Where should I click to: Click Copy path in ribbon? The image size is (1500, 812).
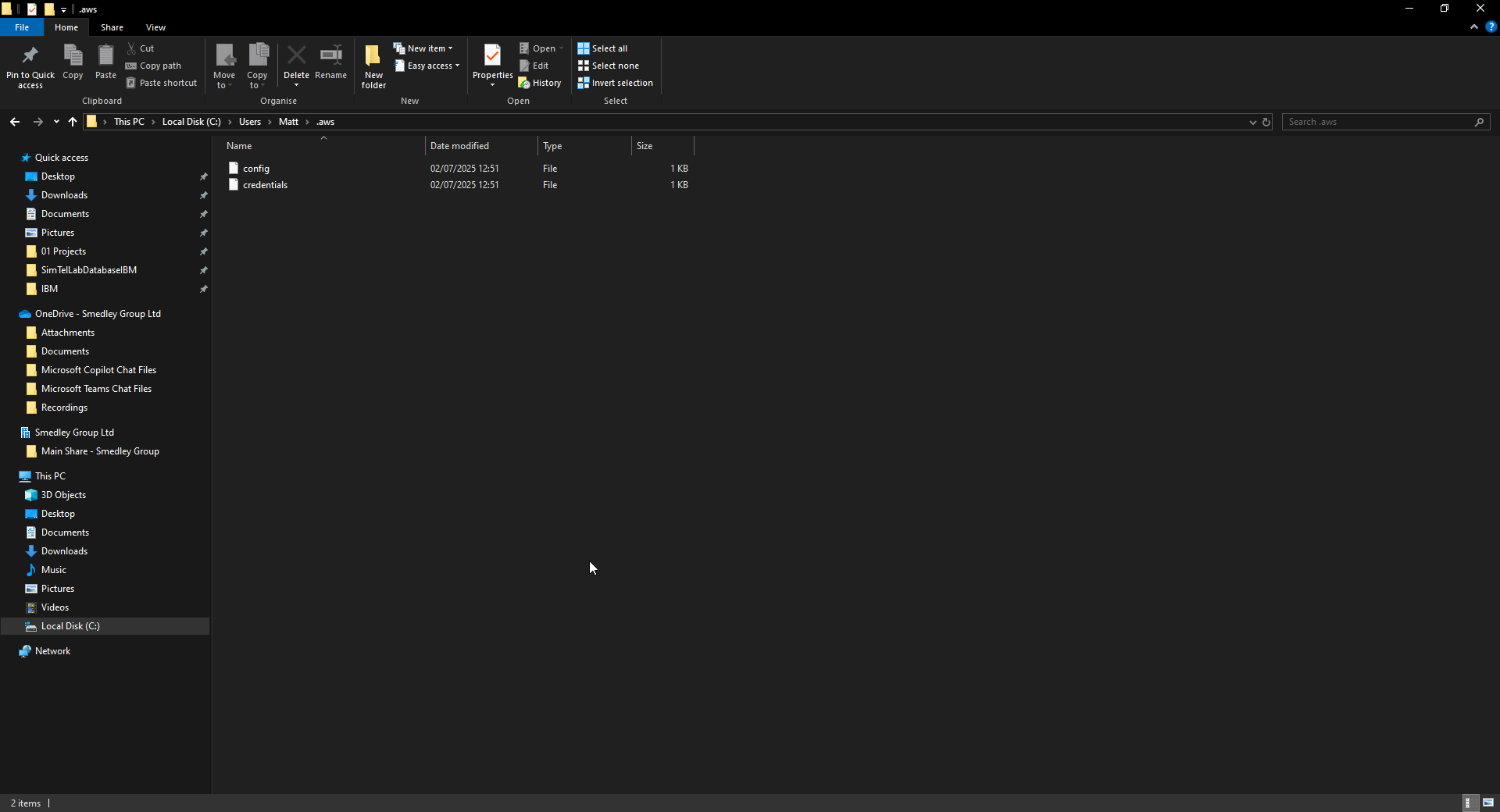[x=154, y=66]
